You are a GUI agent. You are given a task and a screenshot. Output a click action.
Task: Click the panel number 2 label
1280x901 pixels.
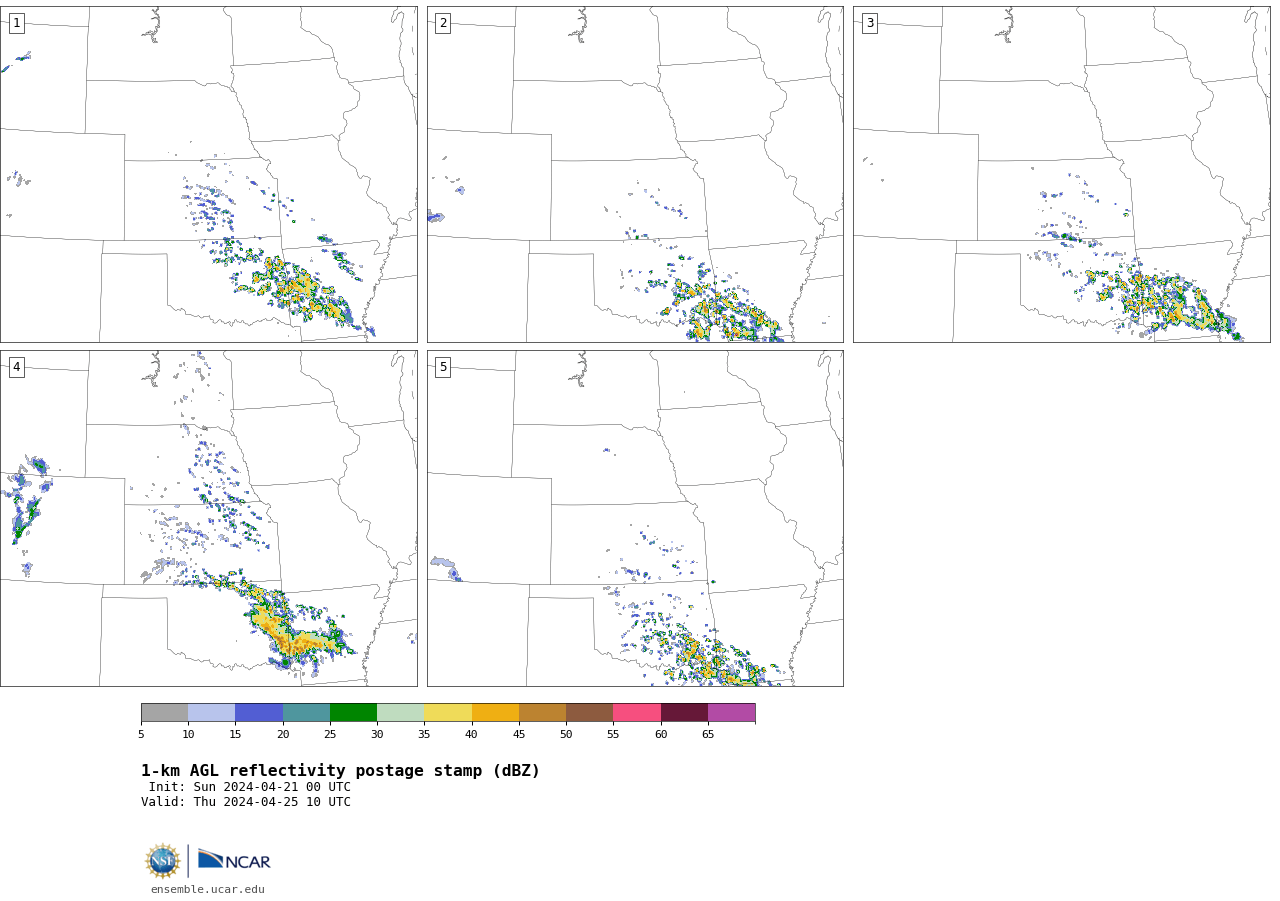point(443,23)
